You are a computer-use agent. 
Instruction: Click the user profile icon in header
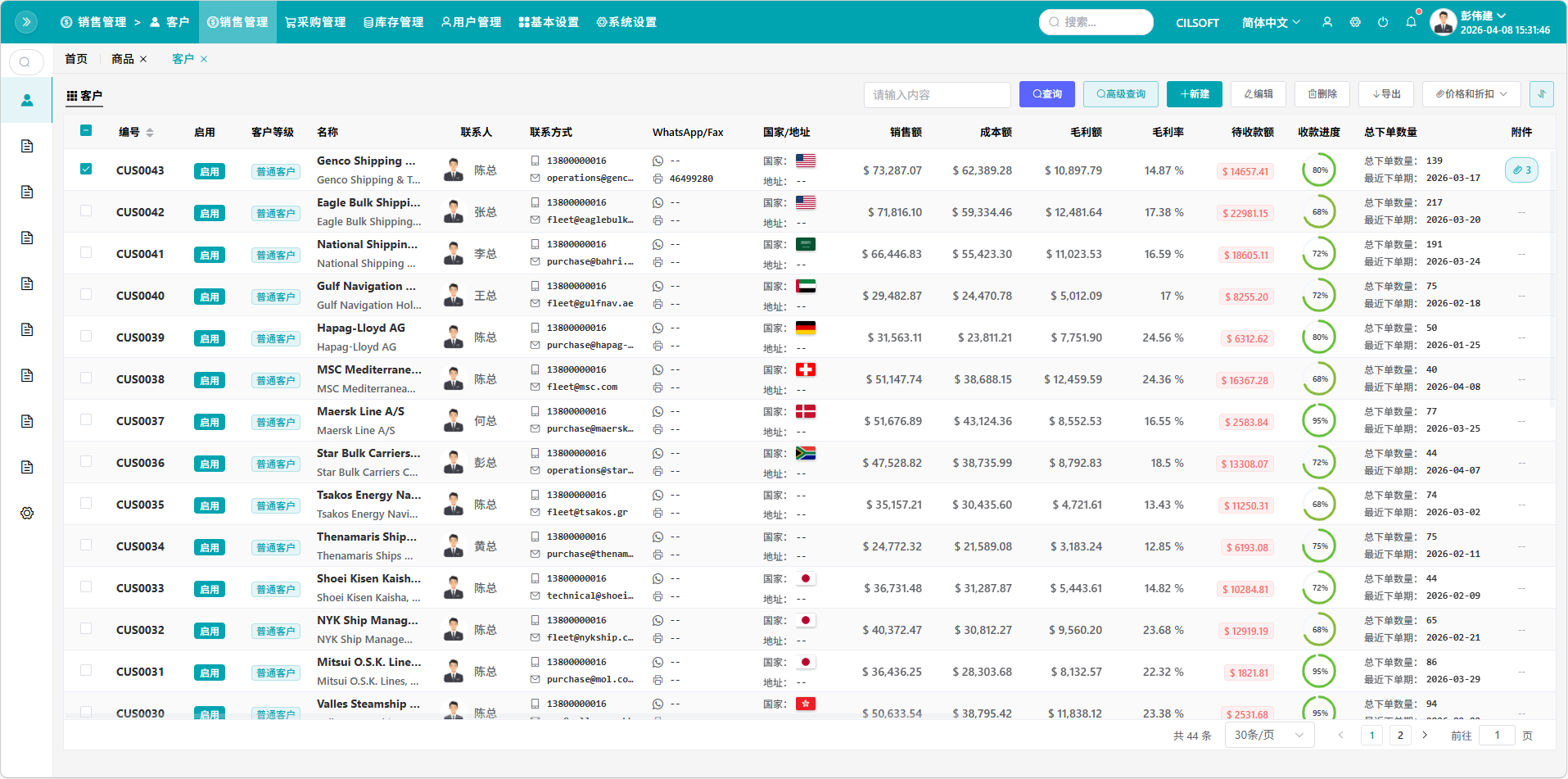click(1327, 22)
